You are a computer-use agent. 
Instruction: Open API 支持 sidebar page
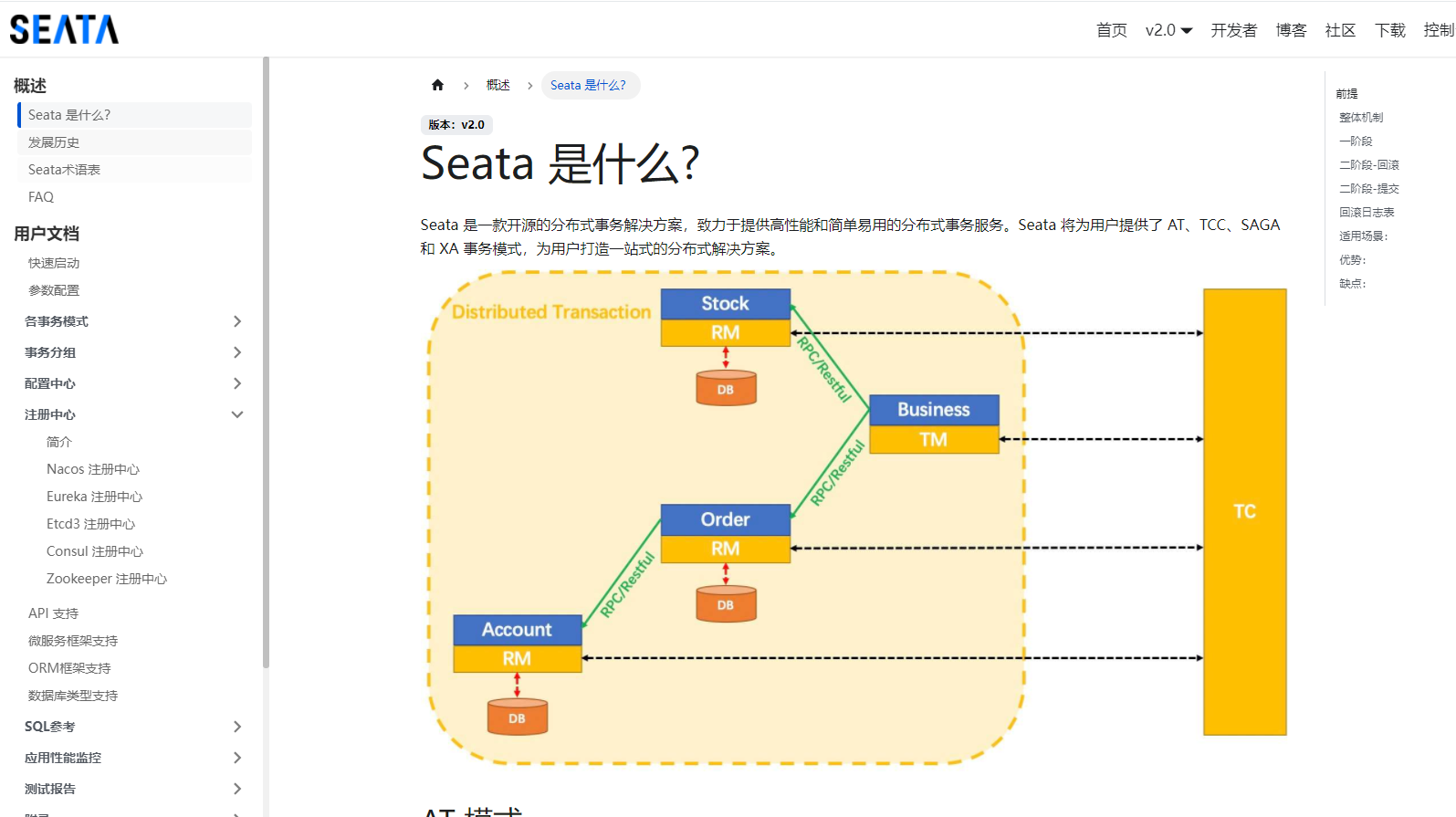(54, 613)
